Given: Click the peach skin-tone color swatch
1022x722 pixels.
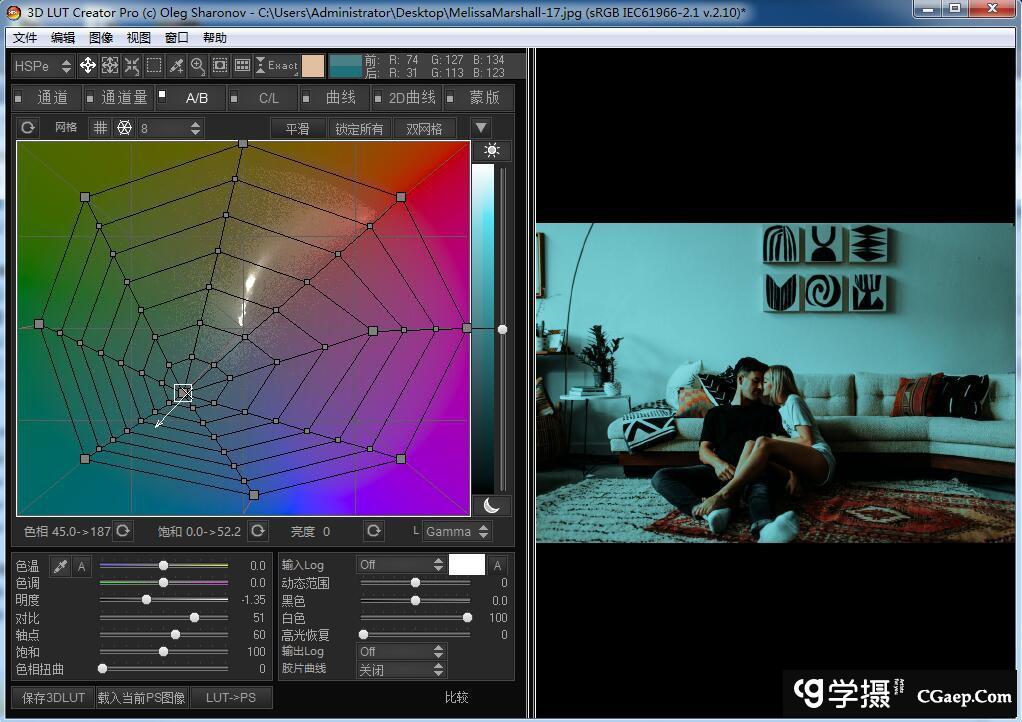Looking at the screenshot, I should 313,66.
